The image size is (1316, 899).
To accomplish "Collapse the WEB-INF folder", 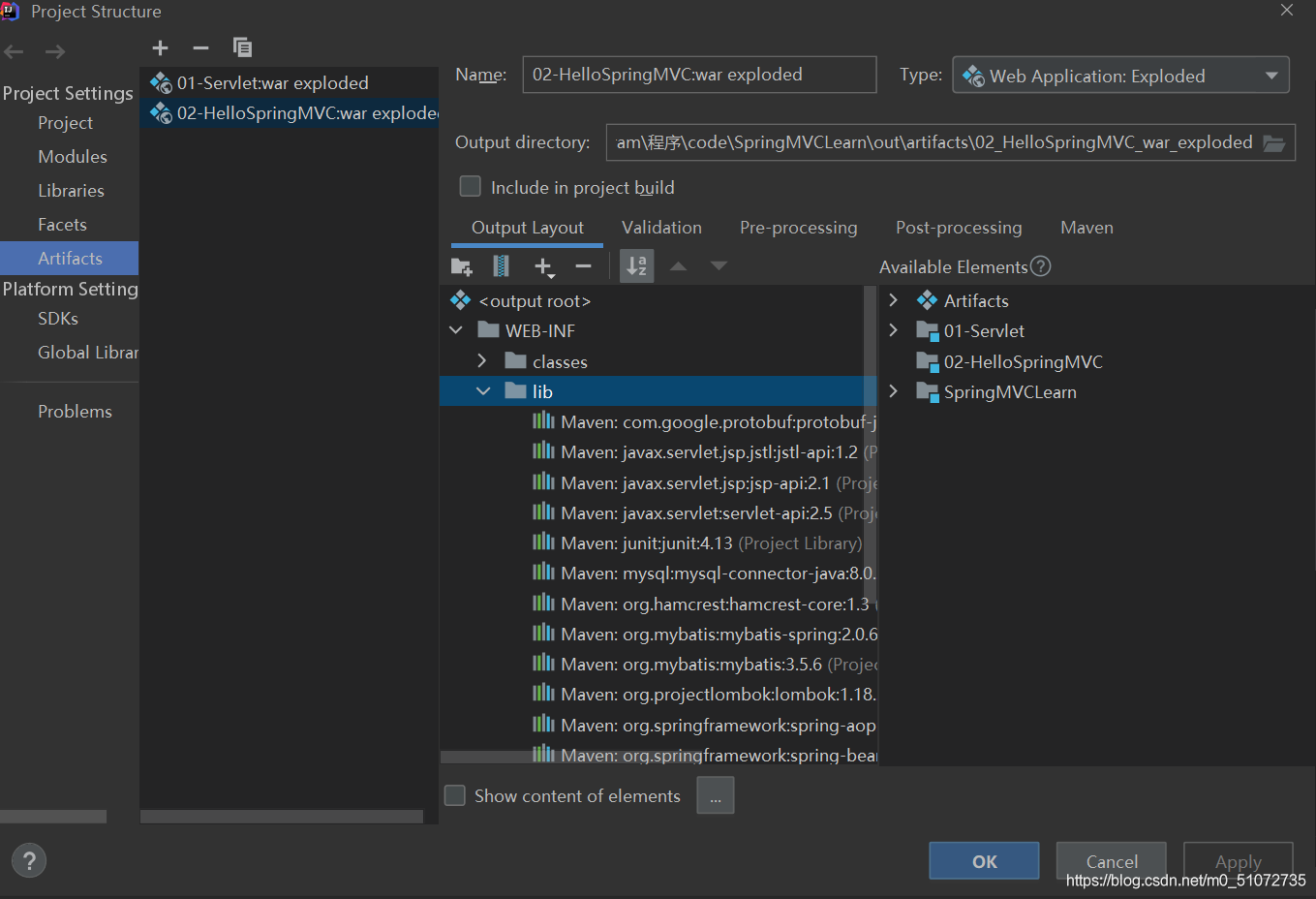I will pos(456,330).
